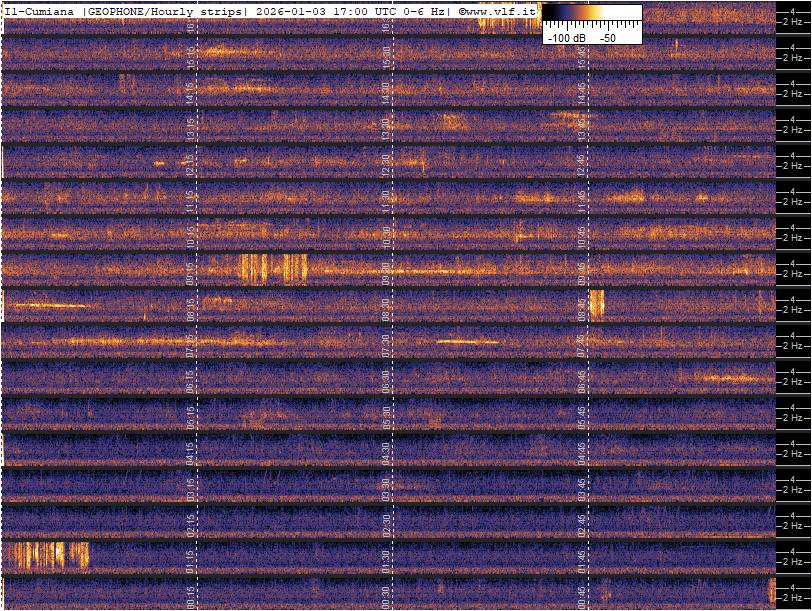Click the 05:30 time marker label
The image size is (812, 611).
[386, 414]
